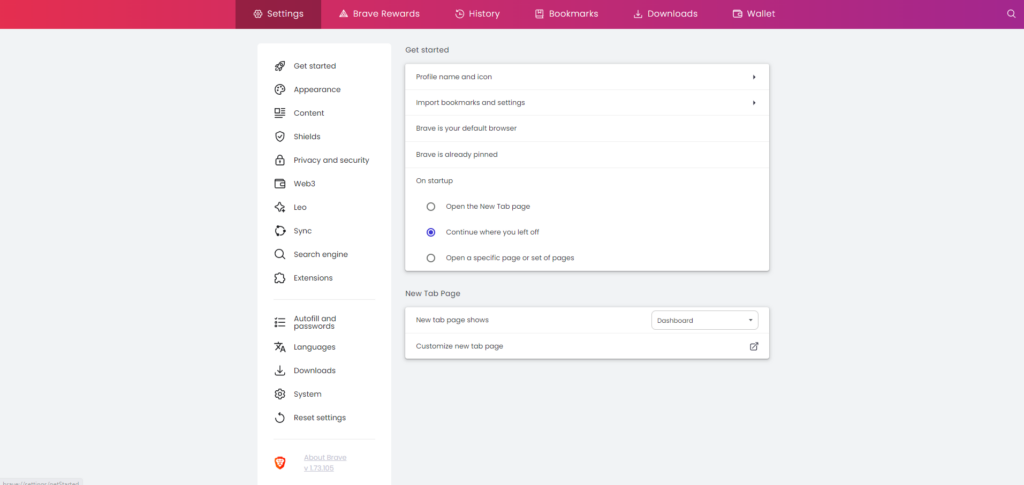Choose Open a specific page or set of pages
The height and width of the screenshot is (485, 1024).
point(431,258)
